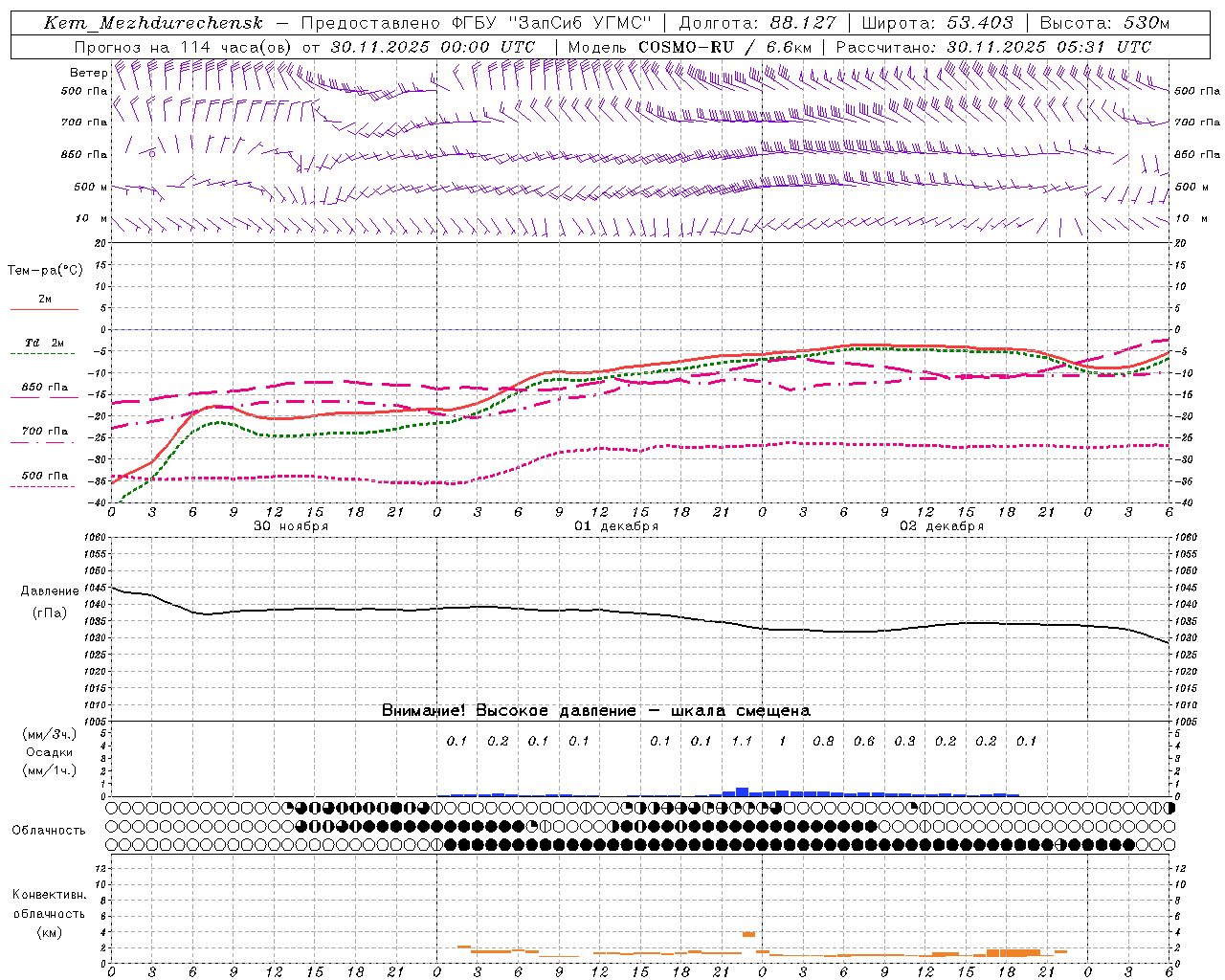The image size is (1225, 980).
Task: Click the latitude value Широта: 53.403
Action: point(937,23)
